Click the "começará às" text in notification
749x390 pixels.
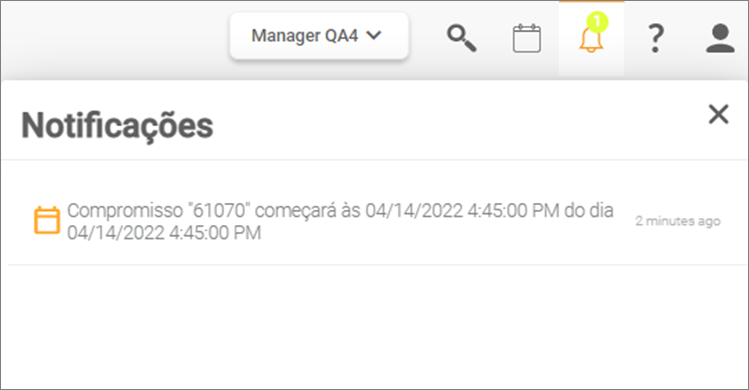pyautogui.click(x=308, y=210)
